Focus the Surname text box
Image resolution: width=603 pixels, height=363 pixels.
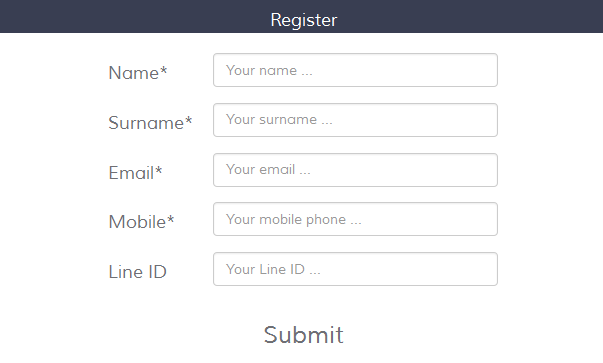(355, 120)
